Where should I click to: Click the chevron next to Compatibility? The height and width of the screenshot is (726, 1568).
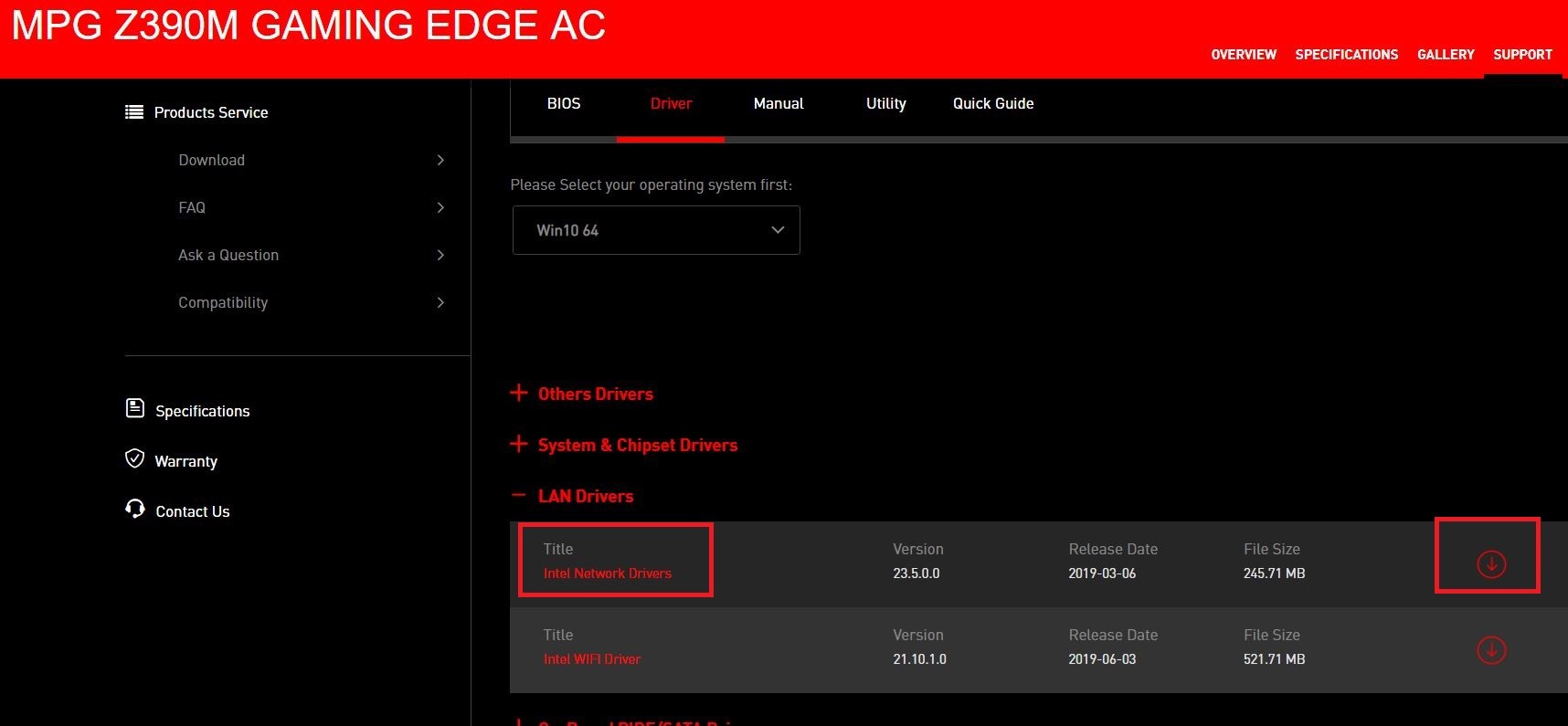(x=440, y=302)
